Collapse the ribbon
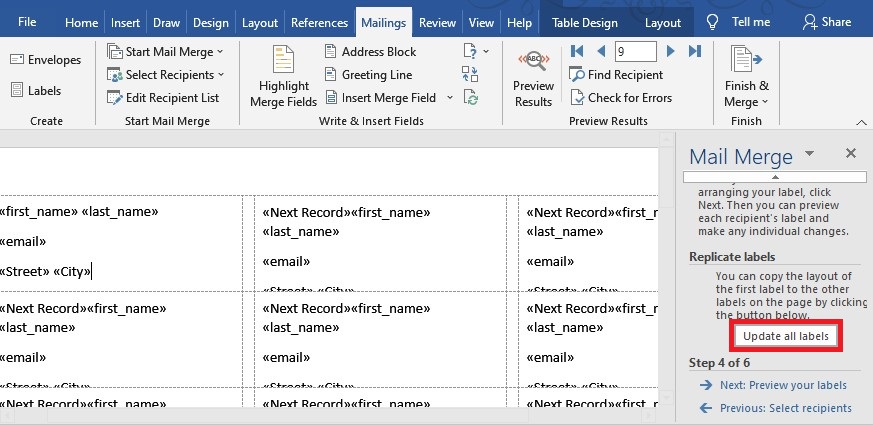Image resolution: width=873 pixels, height=425 pixels. click(861, 123)
